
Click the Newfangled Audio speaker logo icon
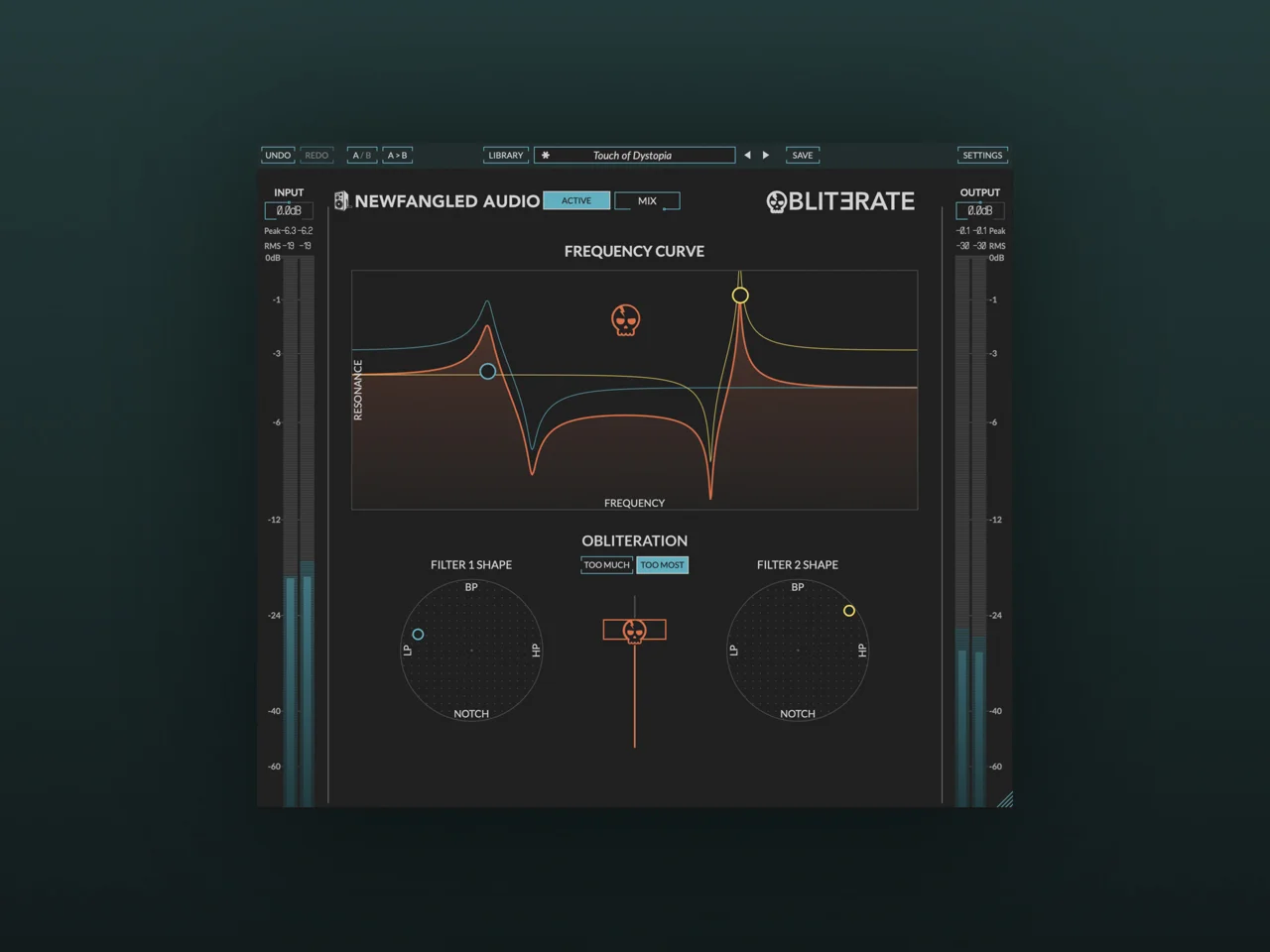341,201
